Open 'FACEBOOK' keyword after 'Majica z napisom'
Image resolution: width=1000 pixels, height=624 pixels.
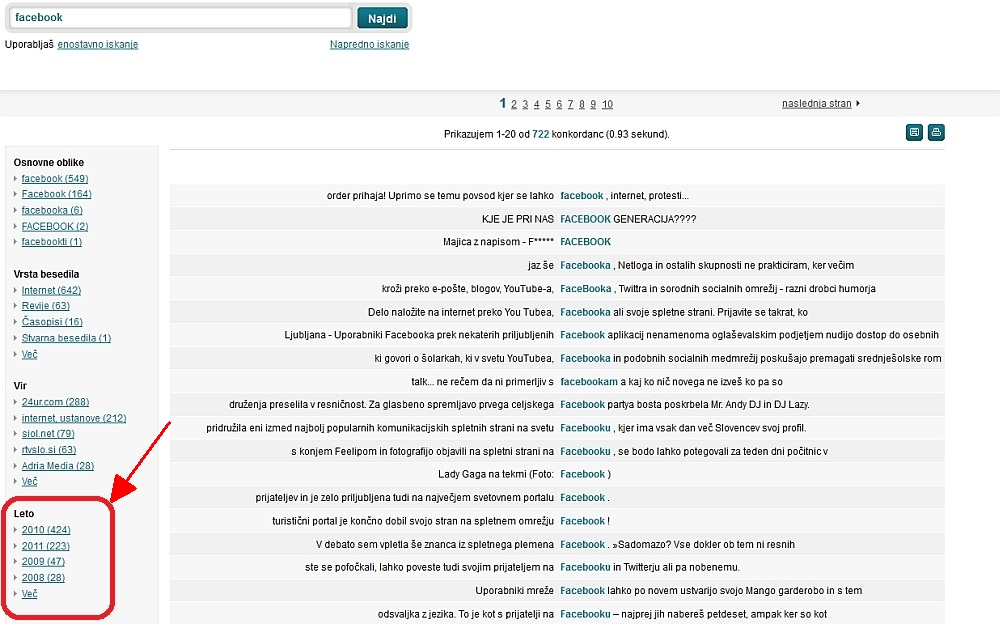click(585, 242)
